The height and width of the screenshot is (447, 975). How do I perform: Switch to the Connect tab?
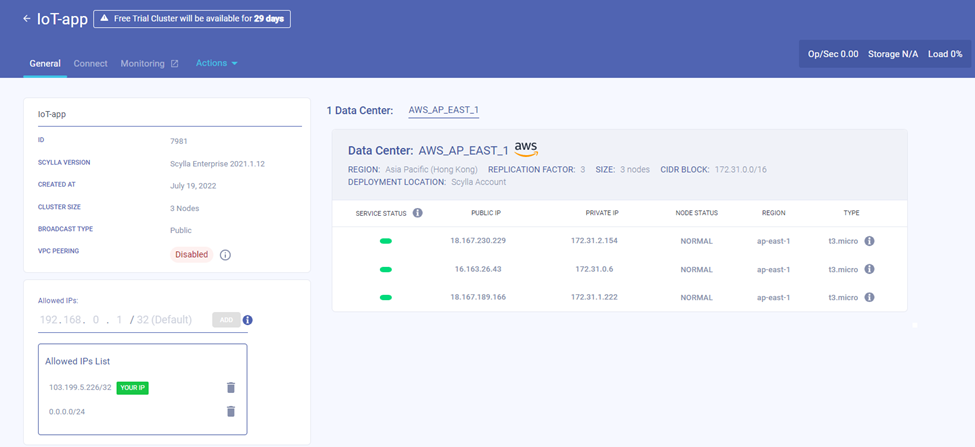[90, 63]
